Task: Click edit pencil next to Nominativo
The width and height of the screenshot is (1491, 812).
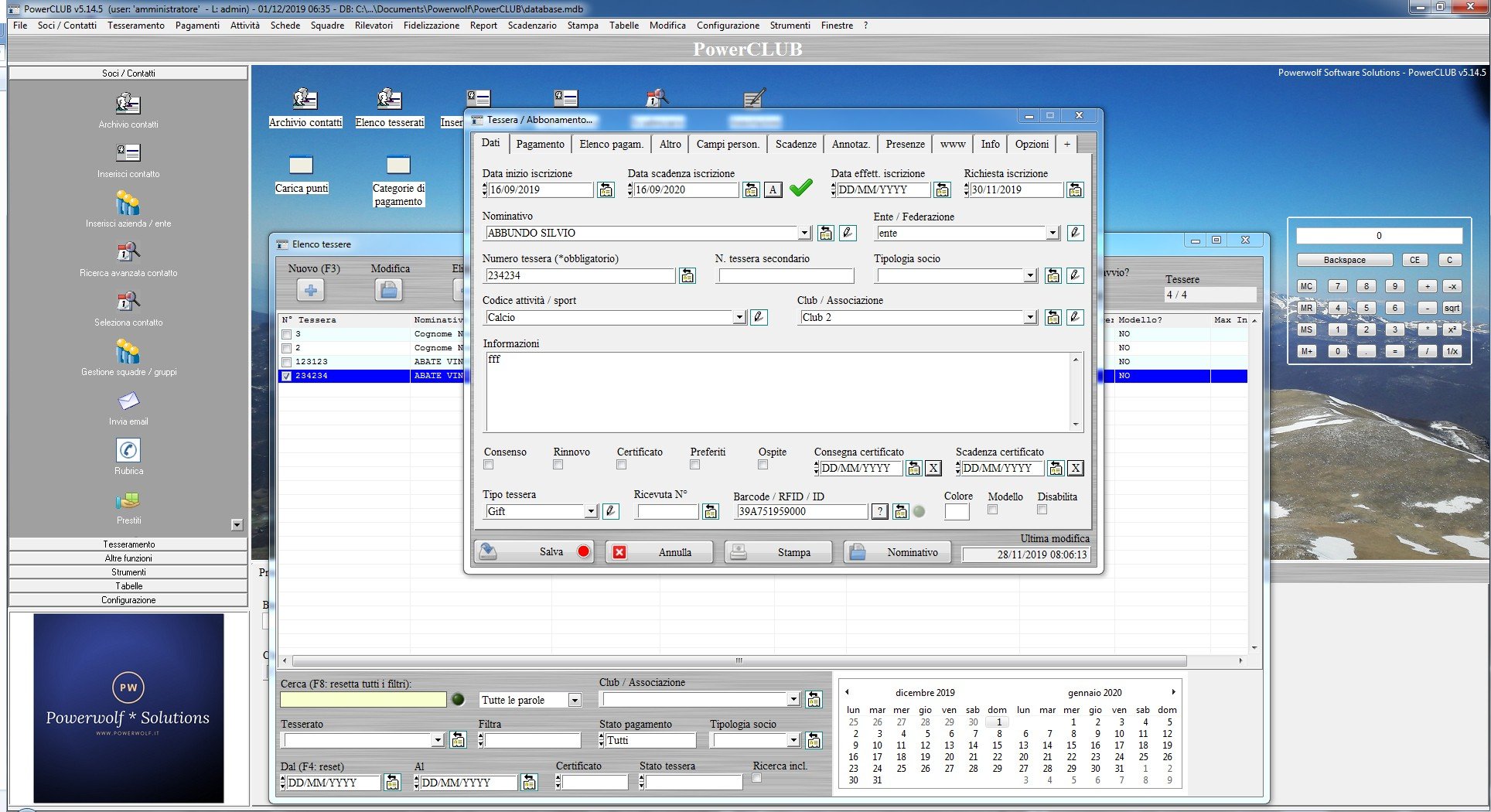Action: (848, 233)
